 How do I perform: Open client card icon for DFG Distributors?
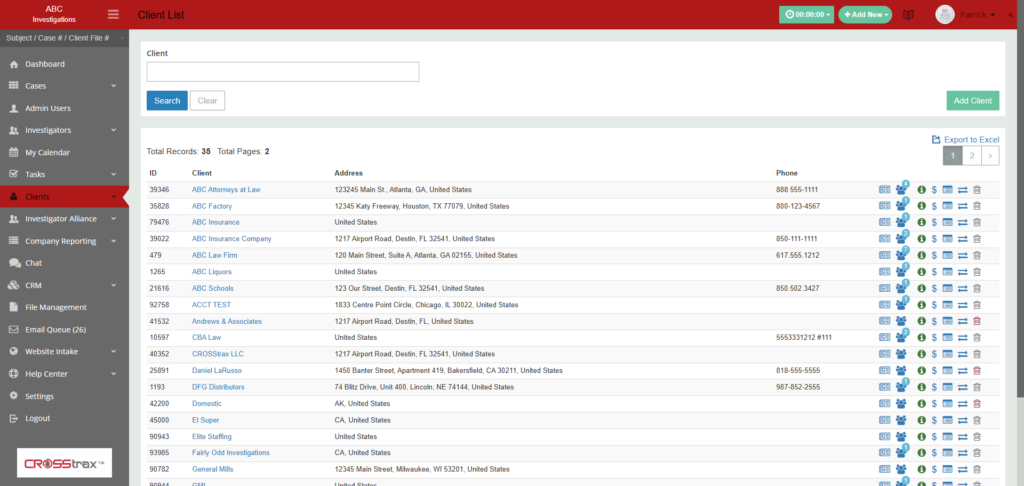(884, 387)
